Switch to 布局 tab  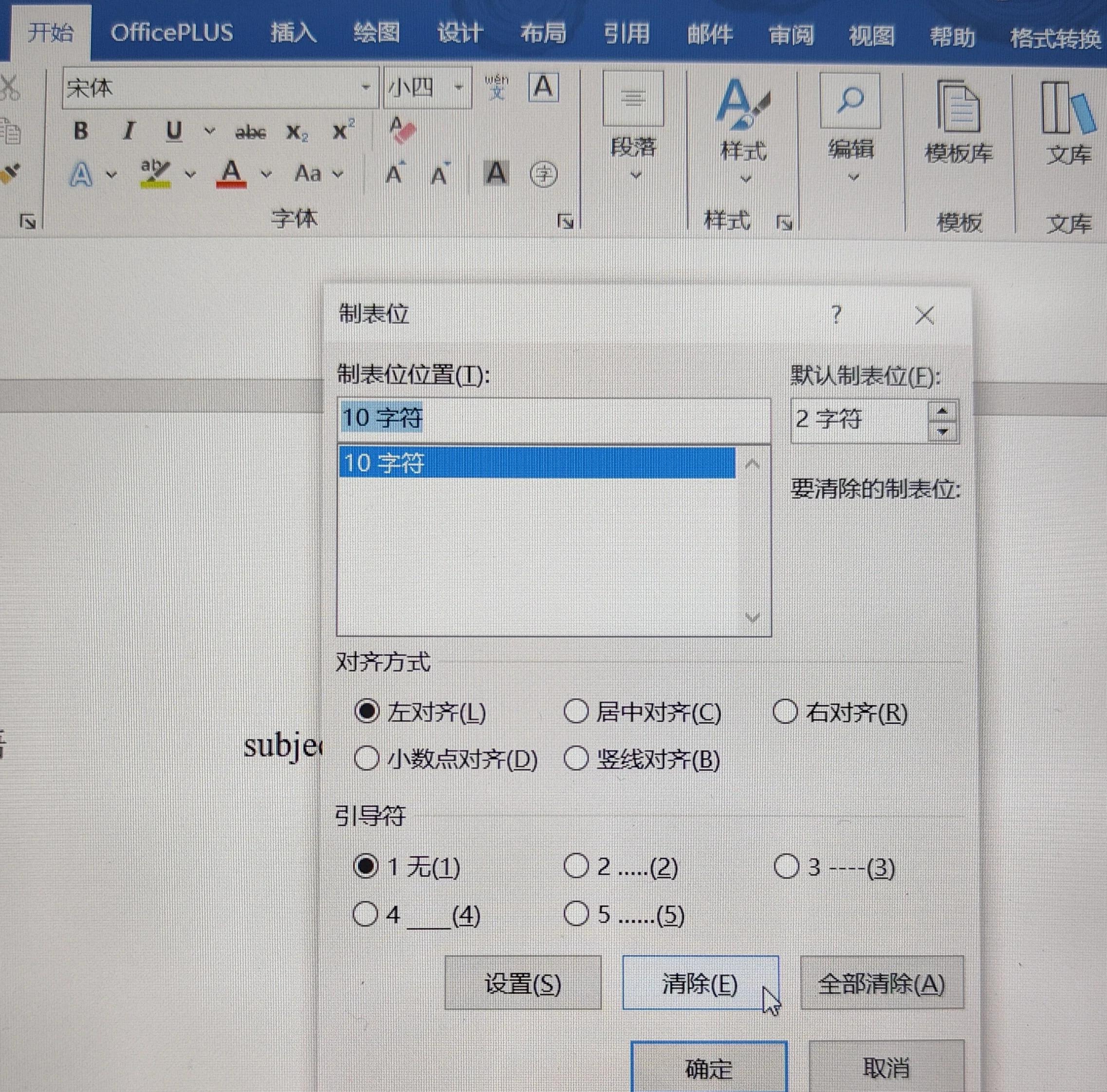point(543,32)
